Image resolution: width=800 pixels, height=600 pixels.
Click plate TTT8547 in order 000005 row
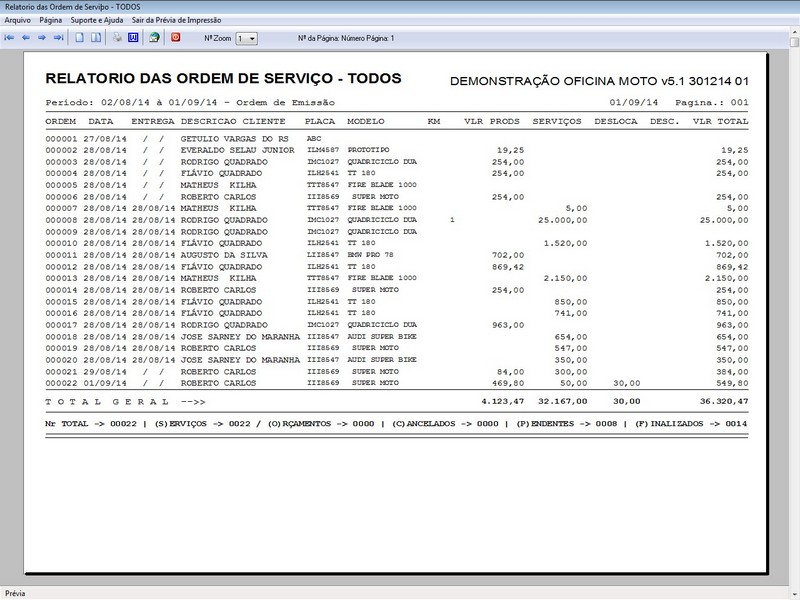pyautogui.click(x=323, y=185)
